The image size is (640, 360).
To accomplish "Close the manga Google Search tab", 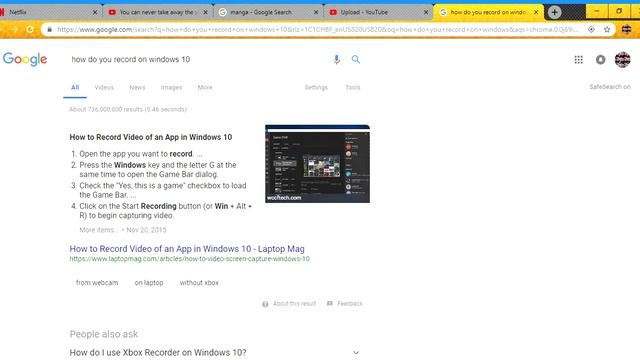I will [x=316, y=12].
